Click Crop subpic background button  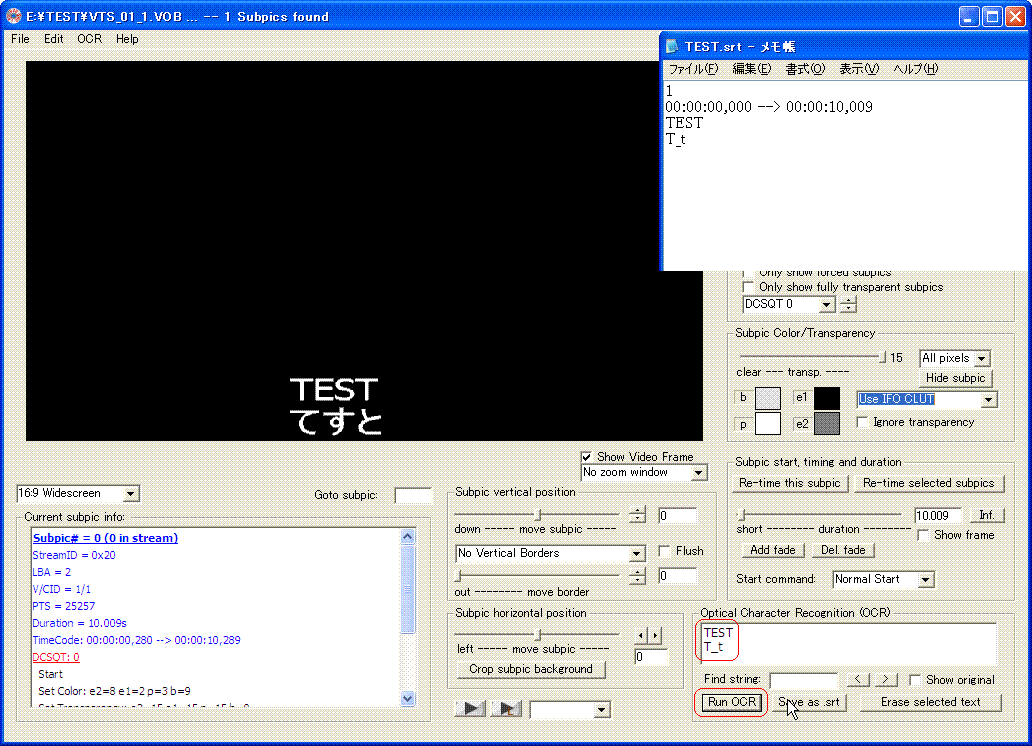pos(530,669)
